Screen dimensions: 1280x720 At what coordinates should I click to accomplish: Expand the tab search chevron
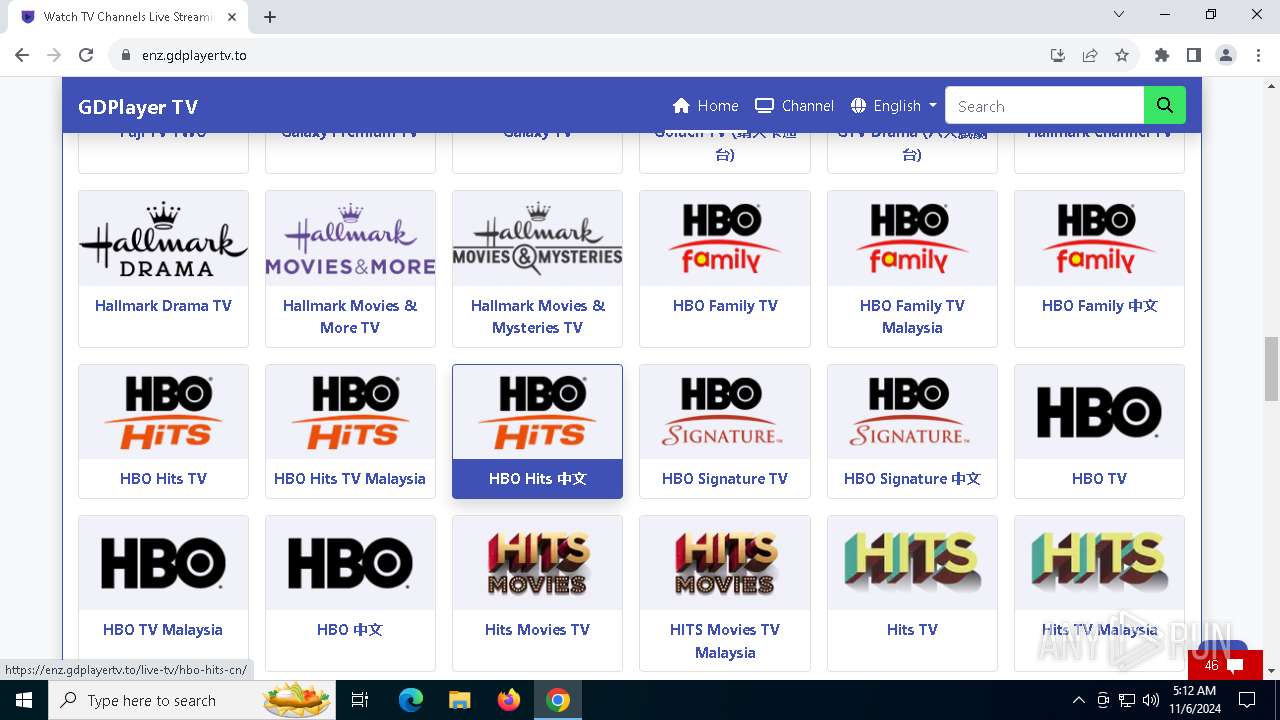pos(1119,14)
